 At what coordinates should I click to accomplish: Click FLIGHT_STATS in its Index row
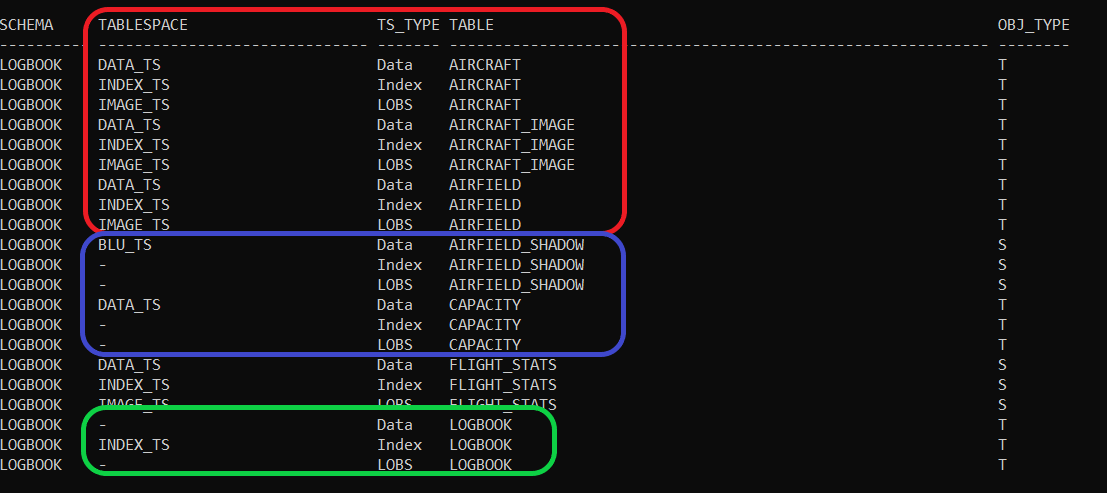pyautogui.click(x=503, y=385)
